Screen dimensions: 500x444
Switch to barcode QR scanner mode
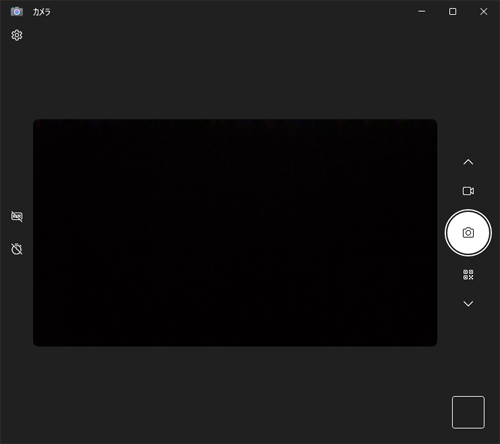coord(468,275)
